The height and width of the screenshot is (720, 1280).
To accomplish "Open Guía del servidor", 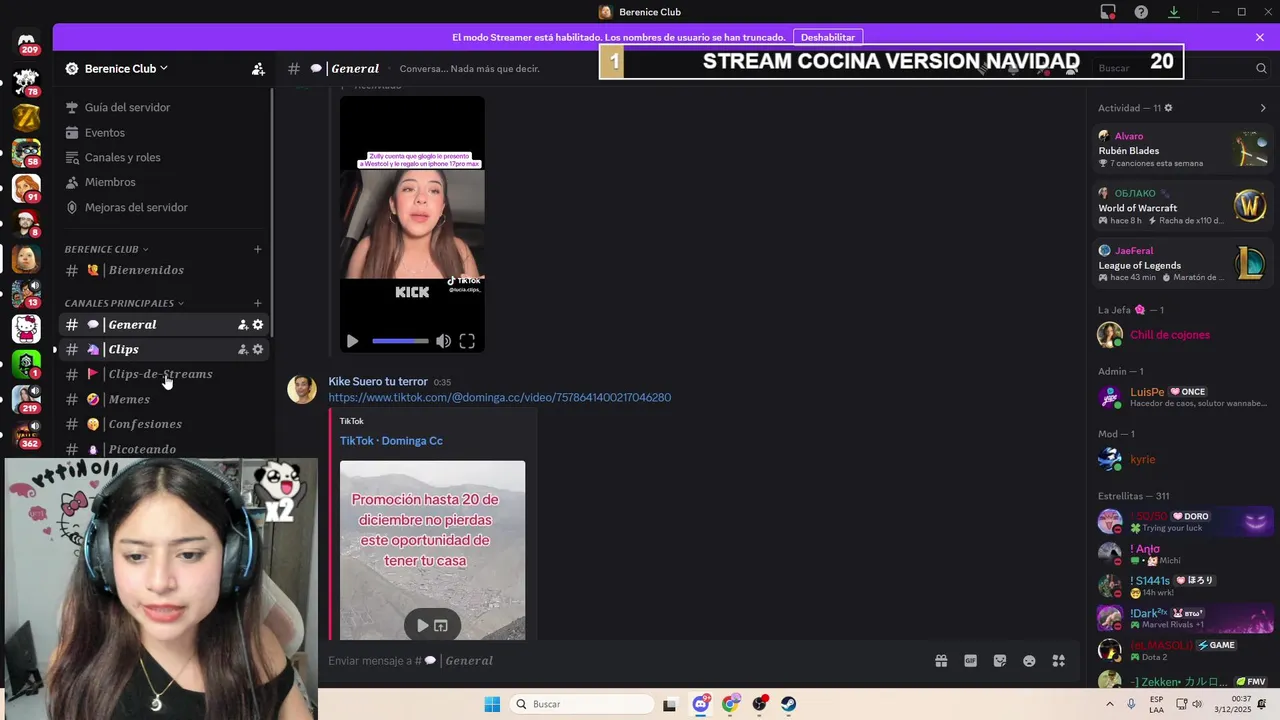I will tap(165, 107).
